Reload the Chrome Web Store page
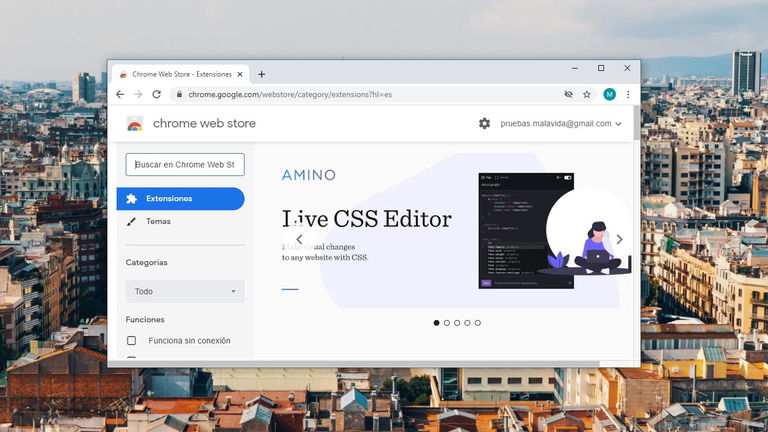This screenshot has height=432, width=768. tap(156, 95)
